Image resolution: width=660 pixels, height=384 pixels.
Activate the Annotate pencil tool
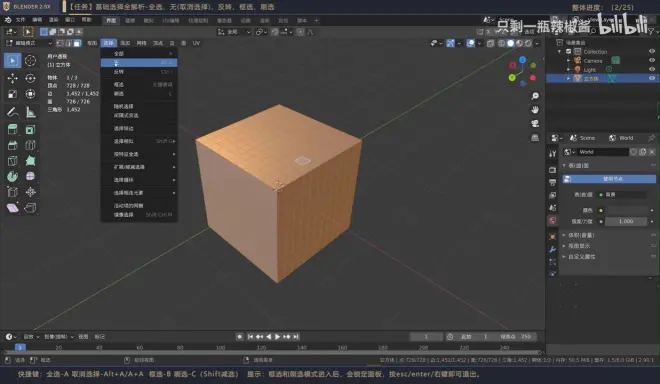(12, 112)
